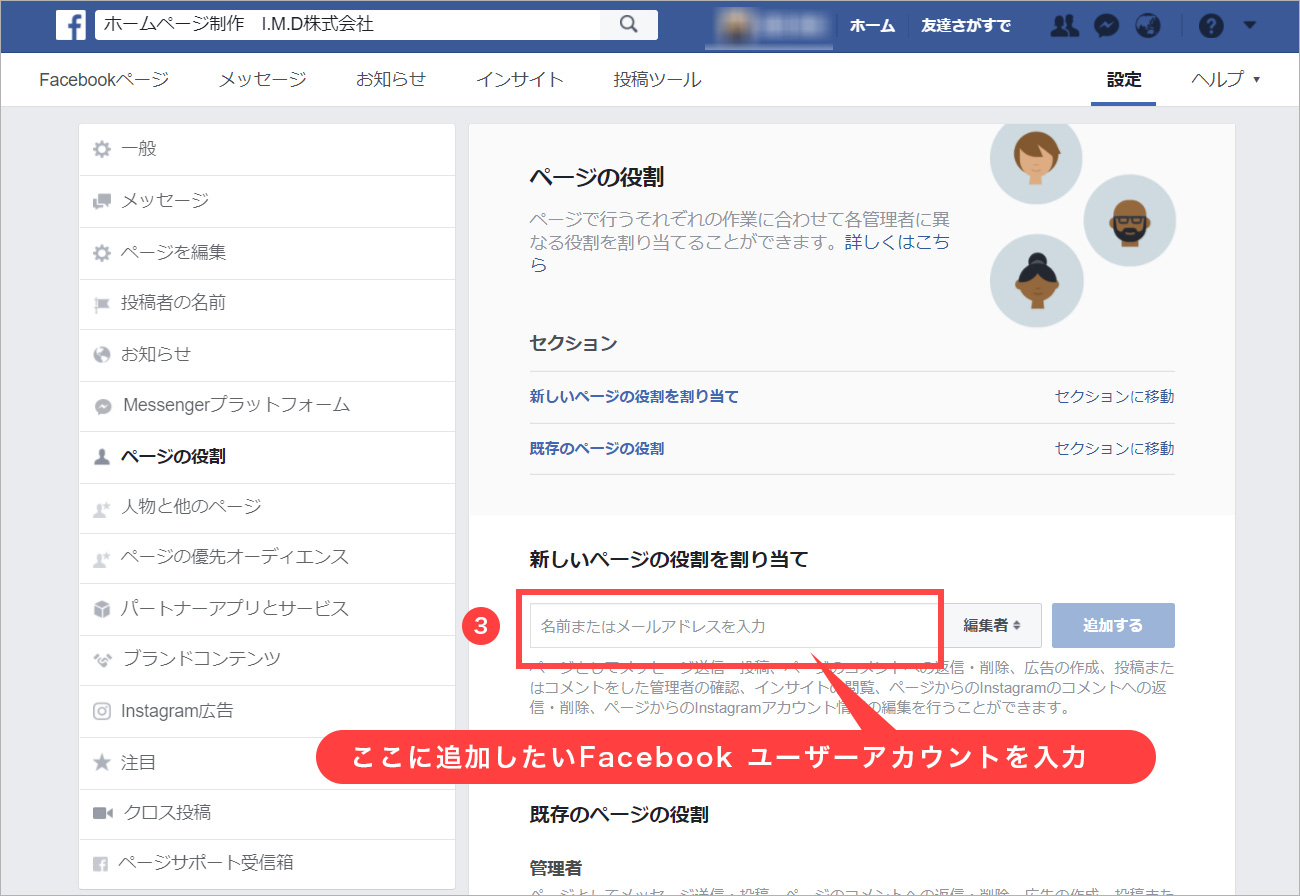The image size is (1300, 896).
Task: Click the ホーム link in top bar
Action: 872,26
